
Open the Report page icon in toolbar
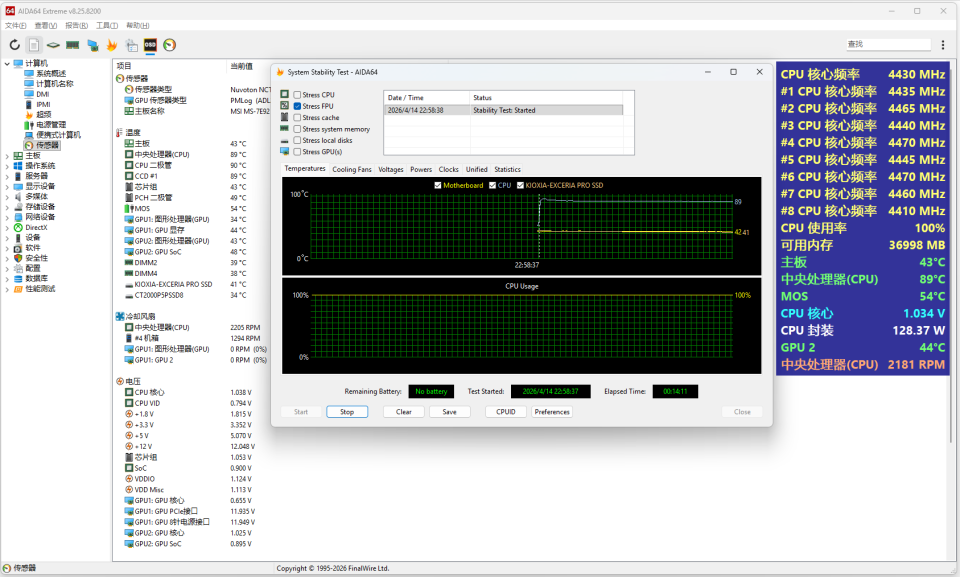(34, 45)
